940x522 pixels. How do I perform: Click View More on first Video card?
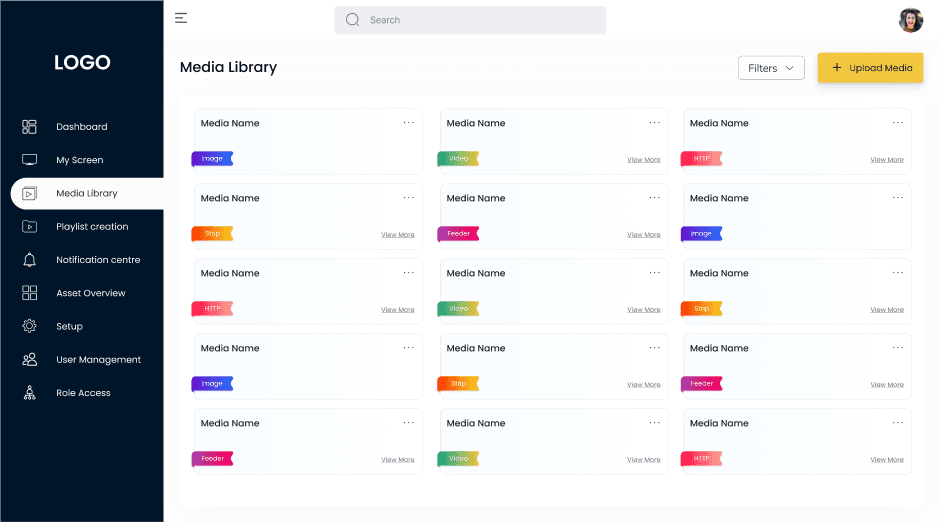point(643,159)
